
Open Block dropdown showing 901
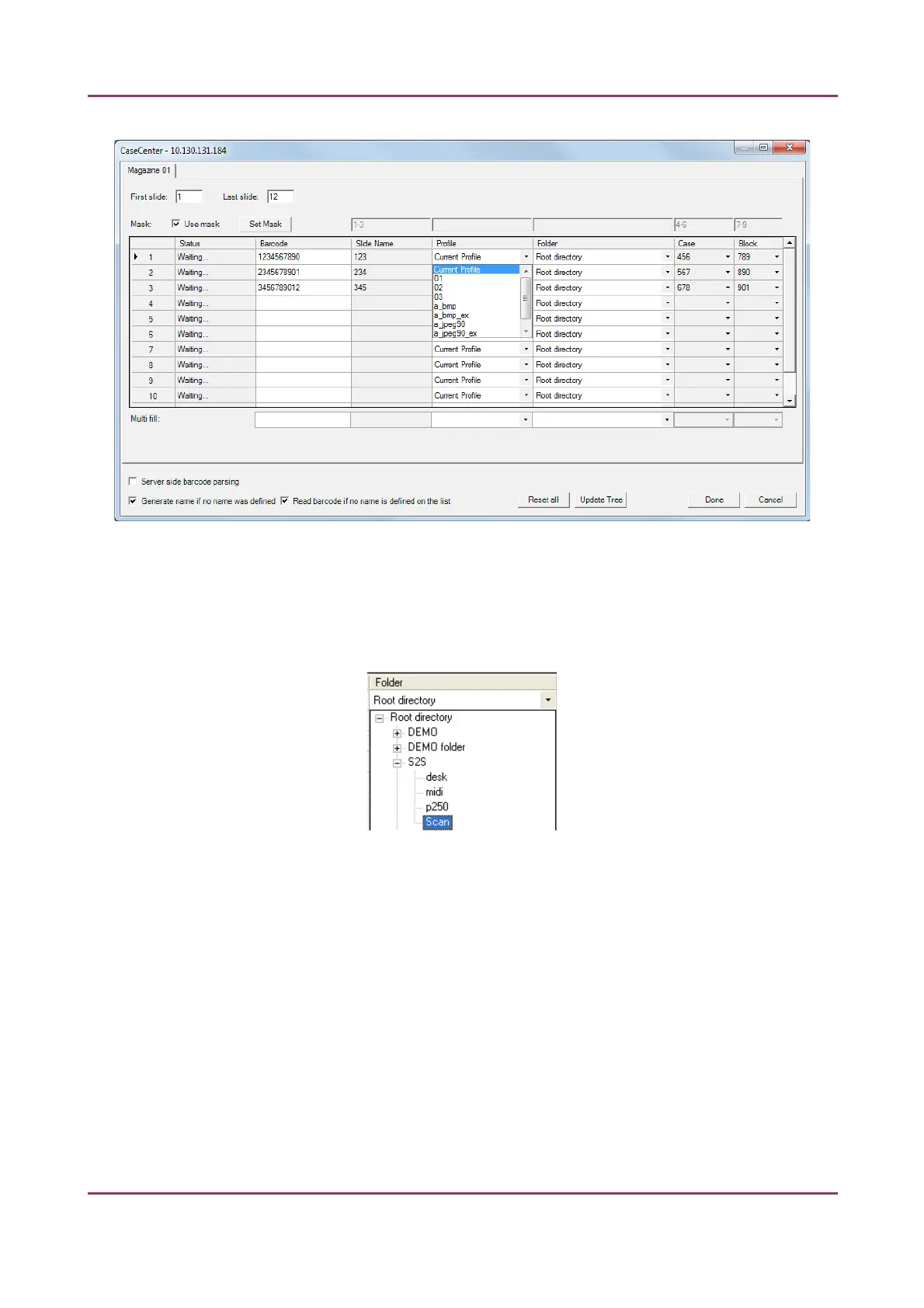[x=776, y=288]
